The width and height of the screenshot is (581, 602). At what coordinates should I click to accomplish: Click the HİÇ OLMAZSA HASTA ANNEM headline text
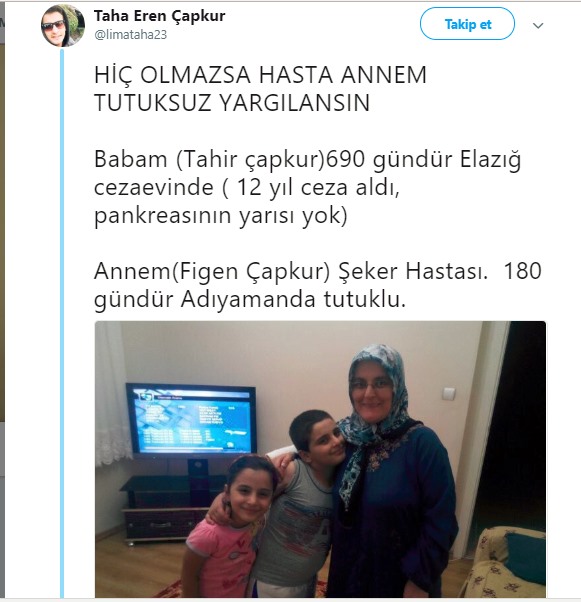click(260, 75)
